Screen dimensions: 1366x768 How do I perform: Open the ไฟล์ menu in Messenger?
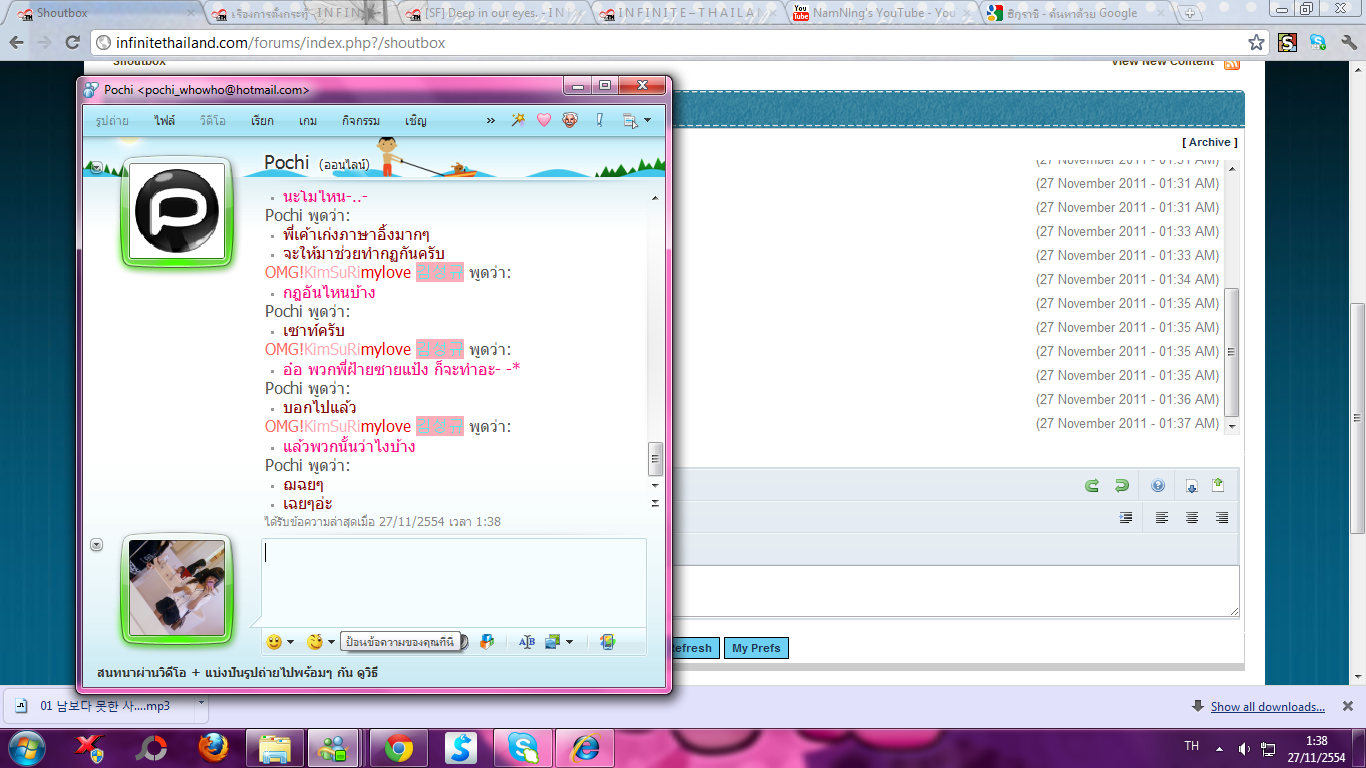click(x=165, y=121)
